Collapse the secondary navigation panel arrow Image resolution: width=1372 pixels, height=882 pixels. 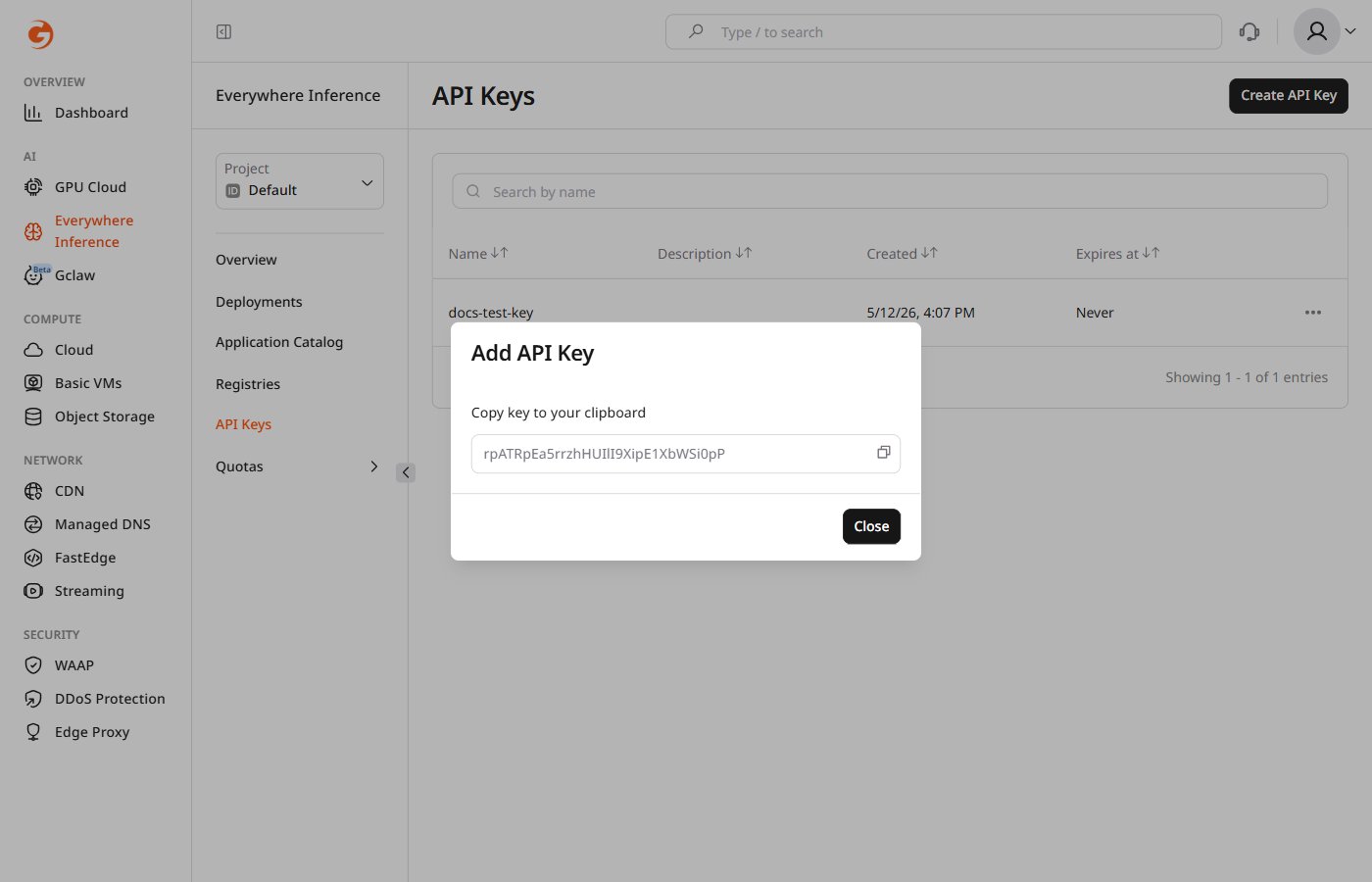pyautogui.click(x=406, y=472)
